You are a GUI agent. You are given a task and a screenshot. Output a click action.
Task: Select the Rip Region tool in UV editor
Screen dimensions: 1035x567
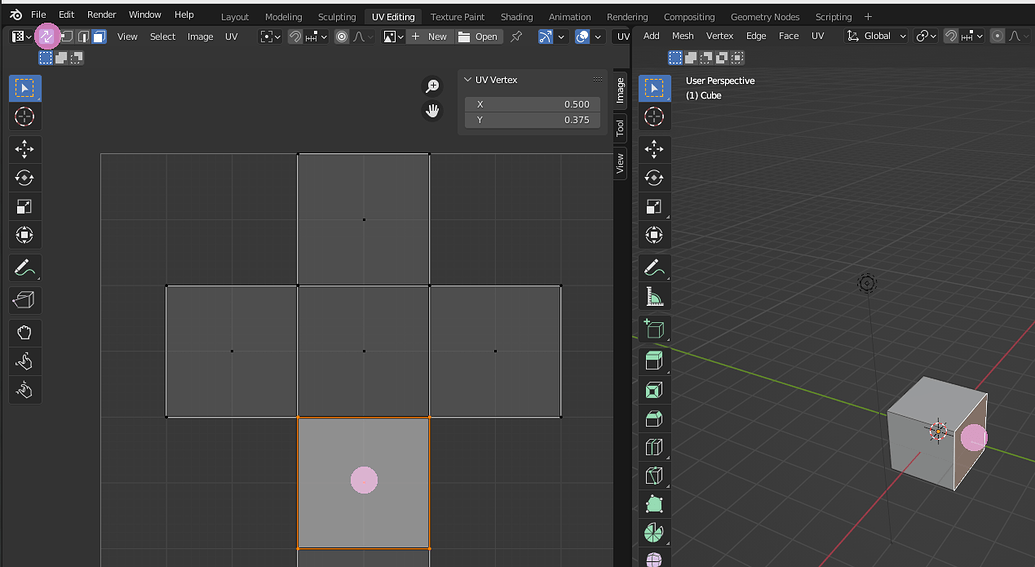[25, 300]
